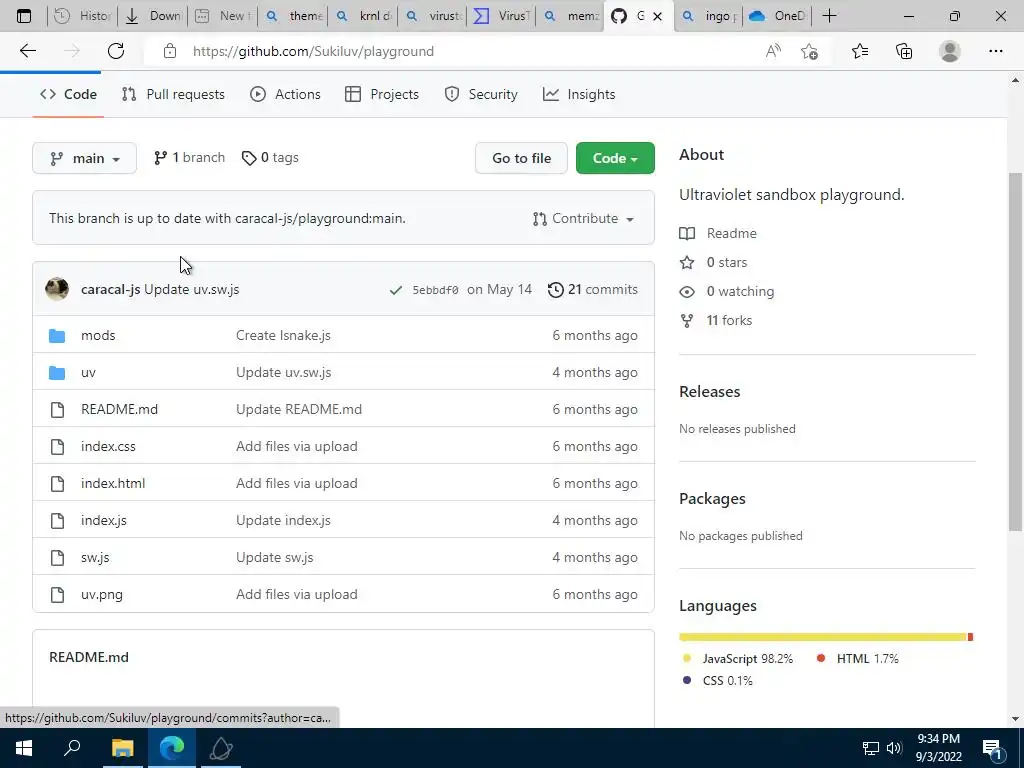The width and height of the screenshot is (1024, 768).
Task: Open the Favorites list icon
Action: (x=860, y=51)
